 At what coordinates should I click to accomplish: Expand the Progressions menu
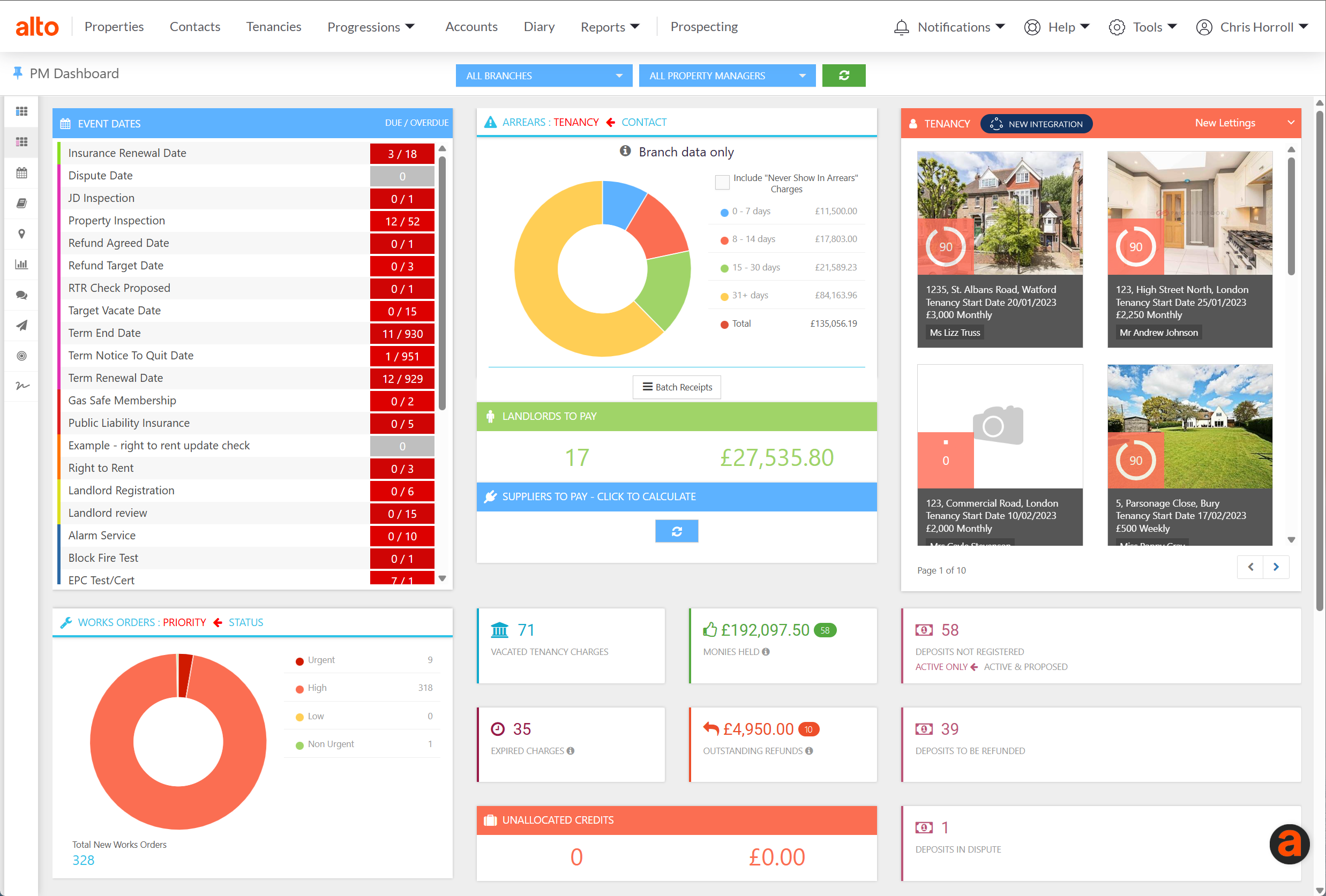coord(371,27)
